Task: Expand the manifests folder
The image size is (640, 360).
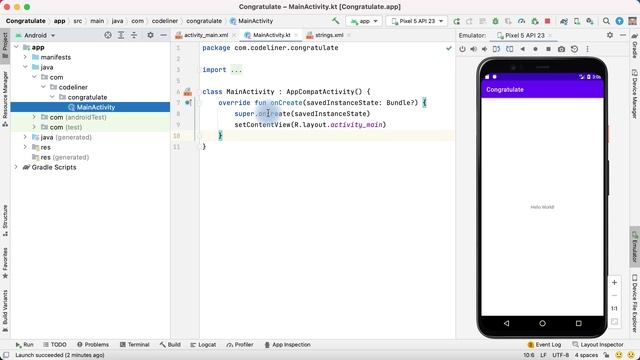Action: pyautogui.click(x=25, y=57)
